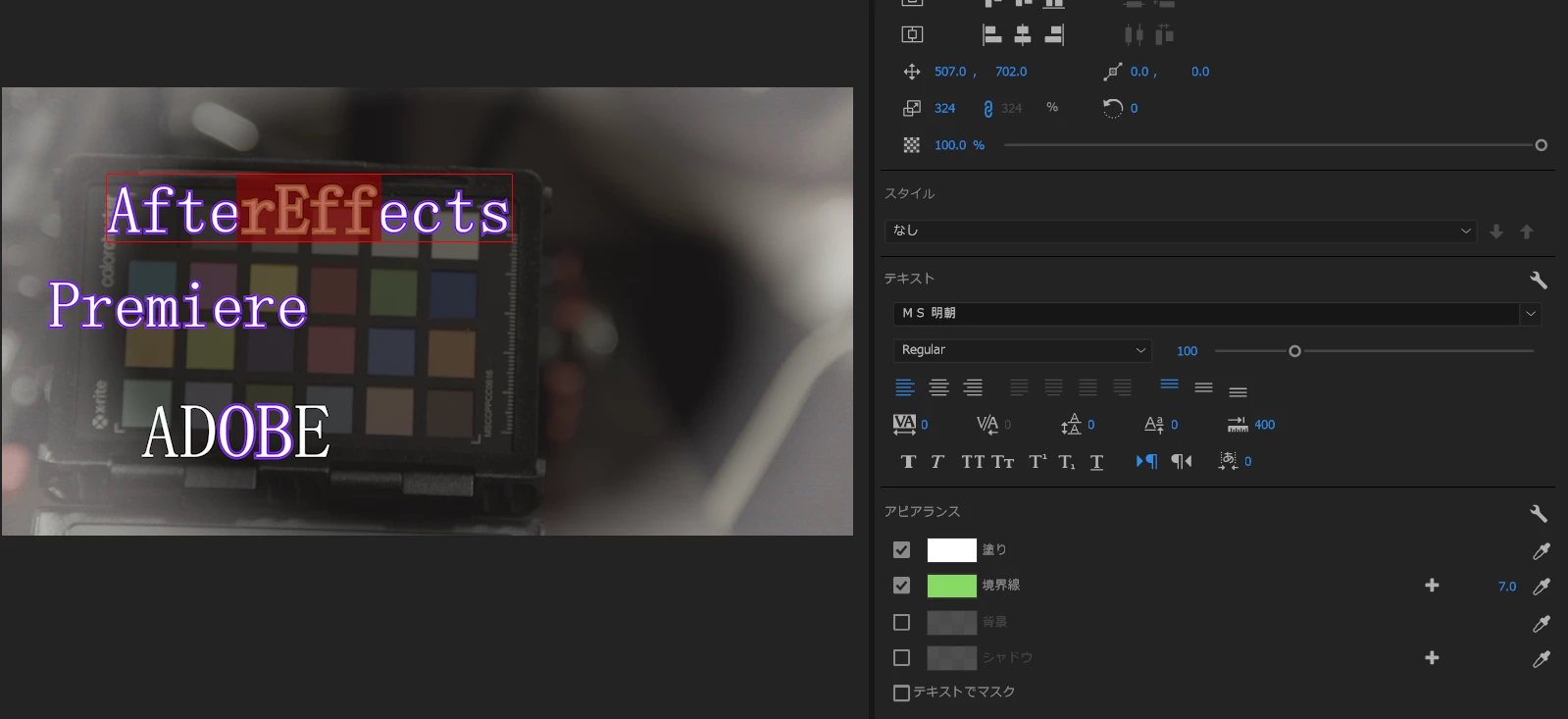
Task: Click the rotation icon
Action: [x=1112, y=108]
